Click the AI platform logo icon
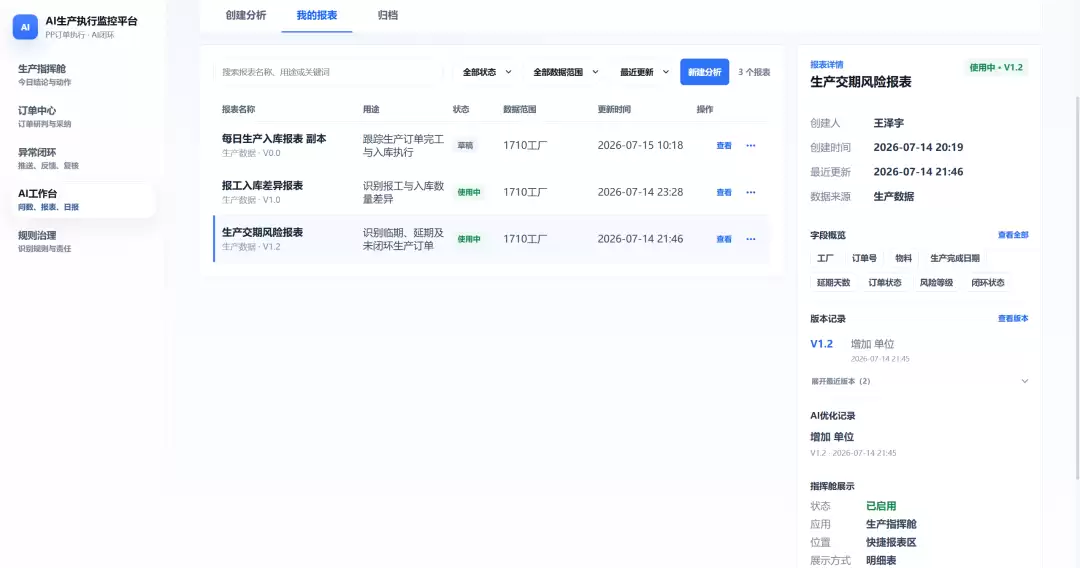The height and width of the screenshot is (568, 1080). pyautogui.click(x=25, y=27)
